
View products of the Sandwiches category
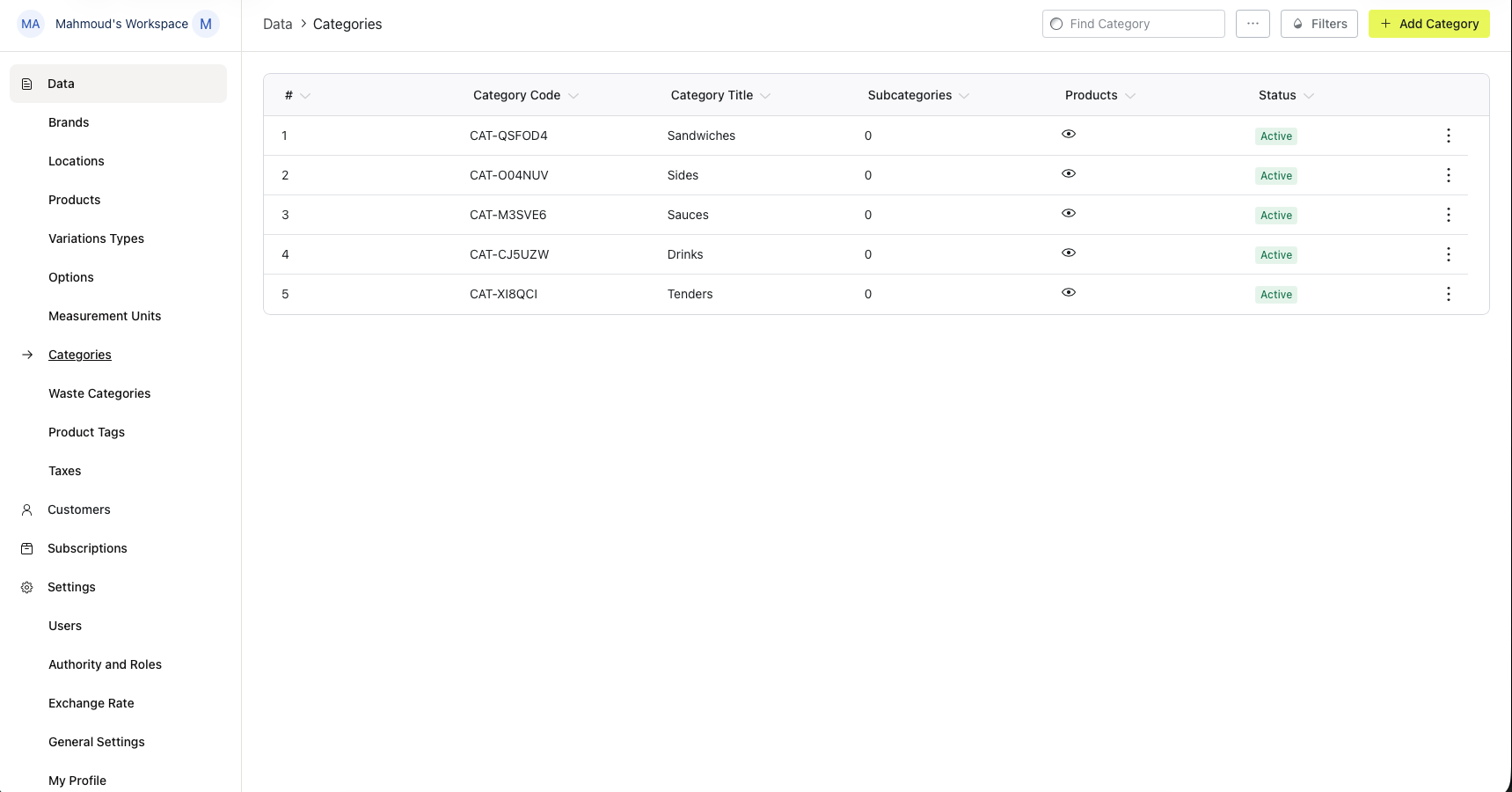pos(1069,134)
